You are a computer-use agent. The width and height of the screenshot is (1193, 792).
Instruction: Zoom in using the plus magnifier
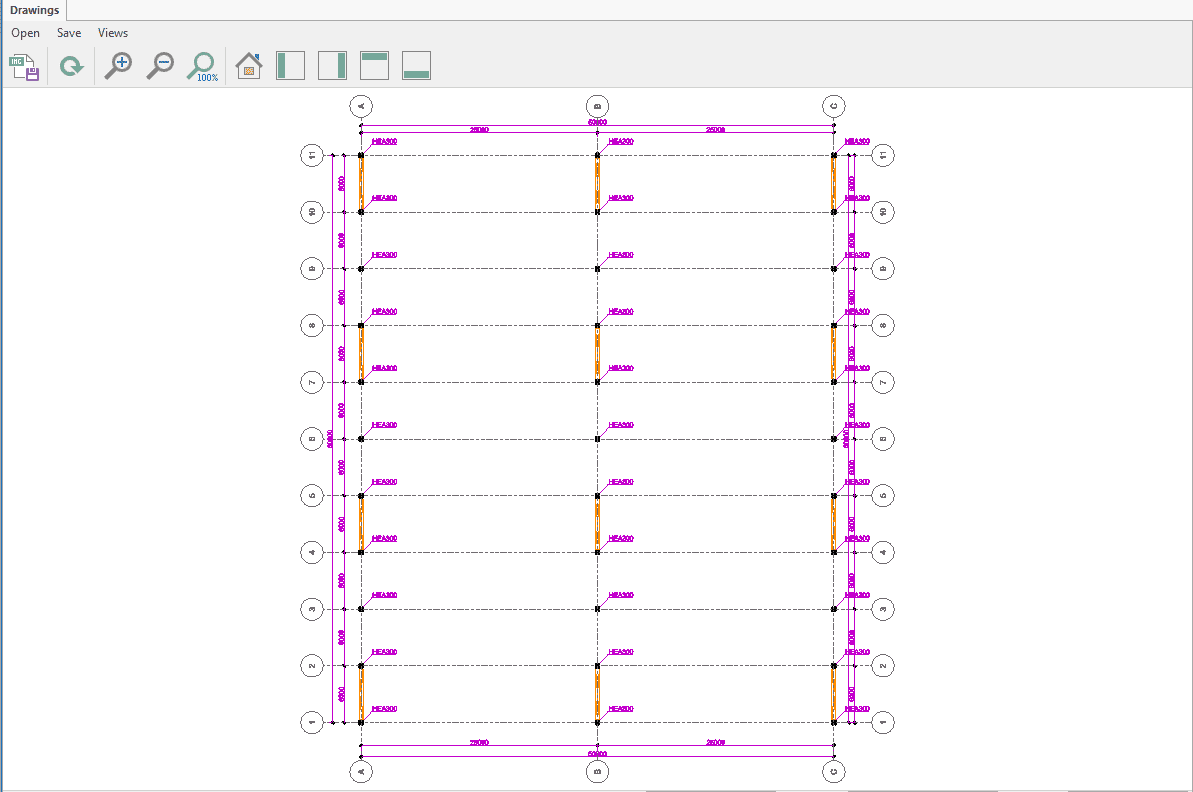(x=118, y=67)
